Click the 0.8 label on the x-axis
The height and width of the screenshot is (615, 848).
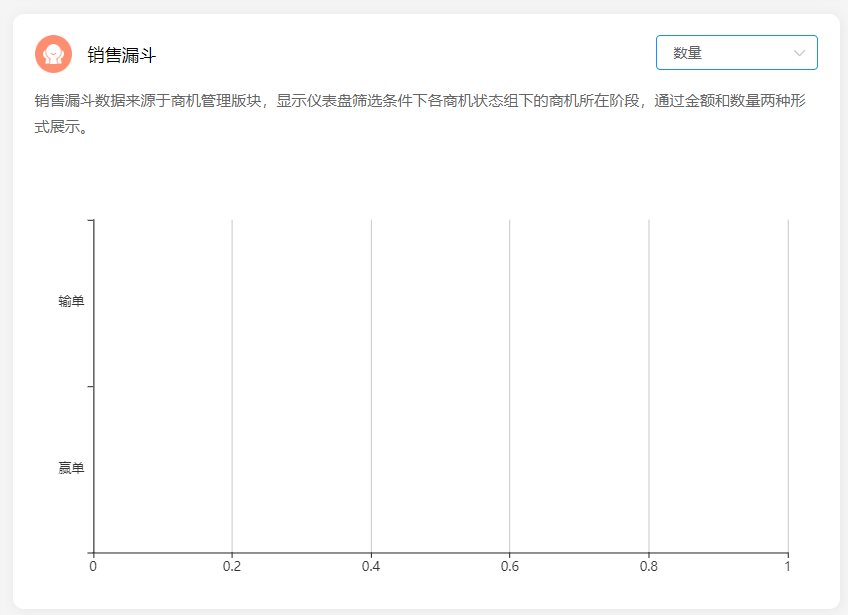pyautogui.click(x=649, y=567)
